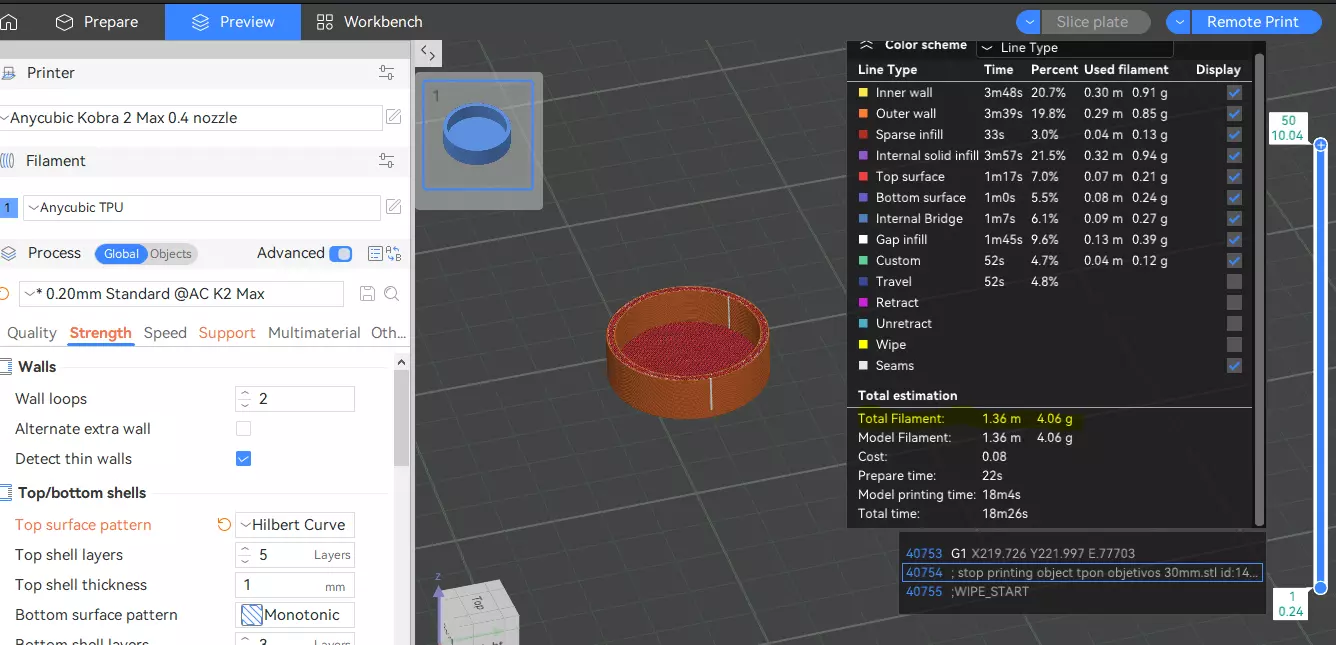Hide Outer wall lines in display
This screenshot has width=1336, height=645.
1234,113
